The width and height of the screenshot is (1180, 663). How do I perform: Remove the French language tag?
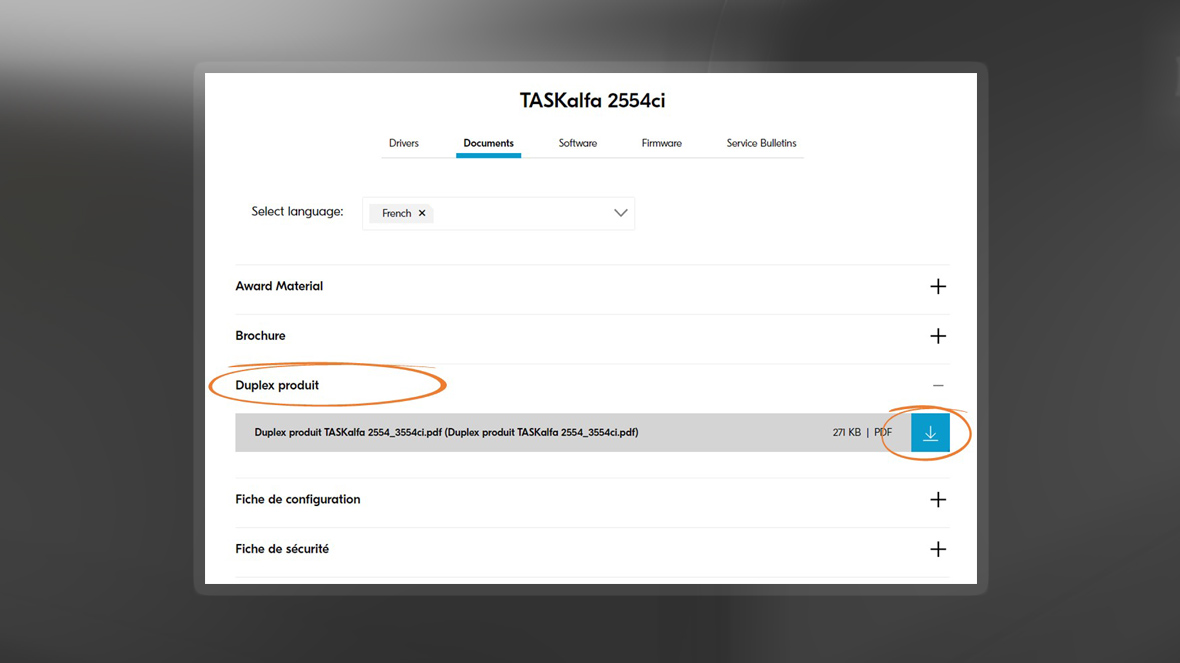pyautogui.click(x=422, y=213)
